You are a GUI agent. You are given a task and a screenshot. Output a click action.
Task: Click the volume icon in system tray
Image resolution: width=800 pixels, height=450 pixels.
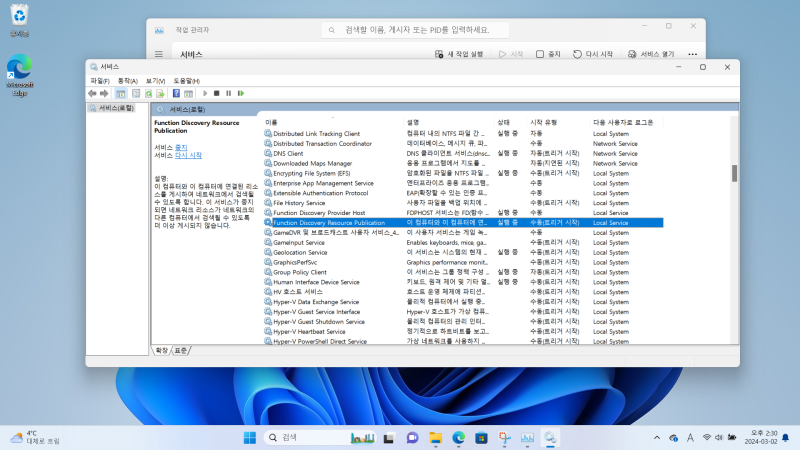point(719,438)
